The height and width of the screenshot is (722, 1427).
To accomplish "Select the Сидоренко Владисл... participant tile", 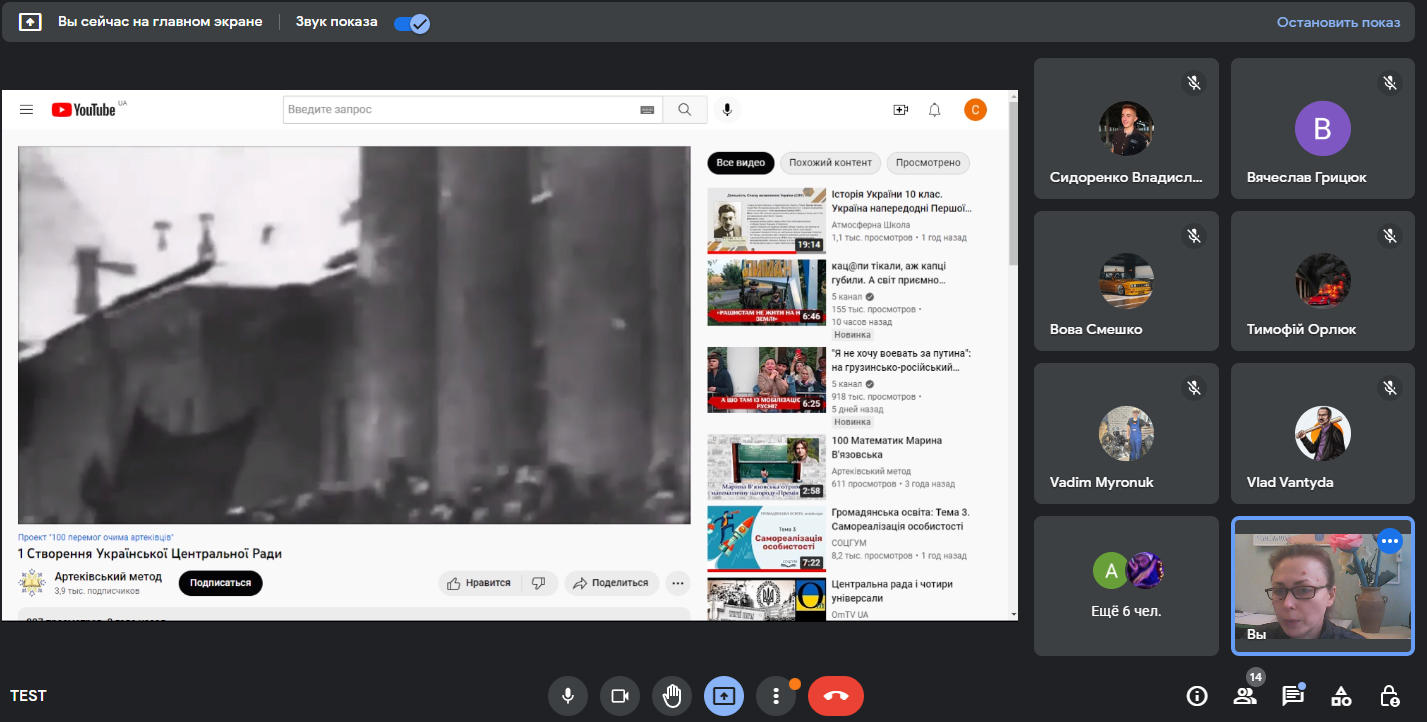I will click(x=1126, y=128).
